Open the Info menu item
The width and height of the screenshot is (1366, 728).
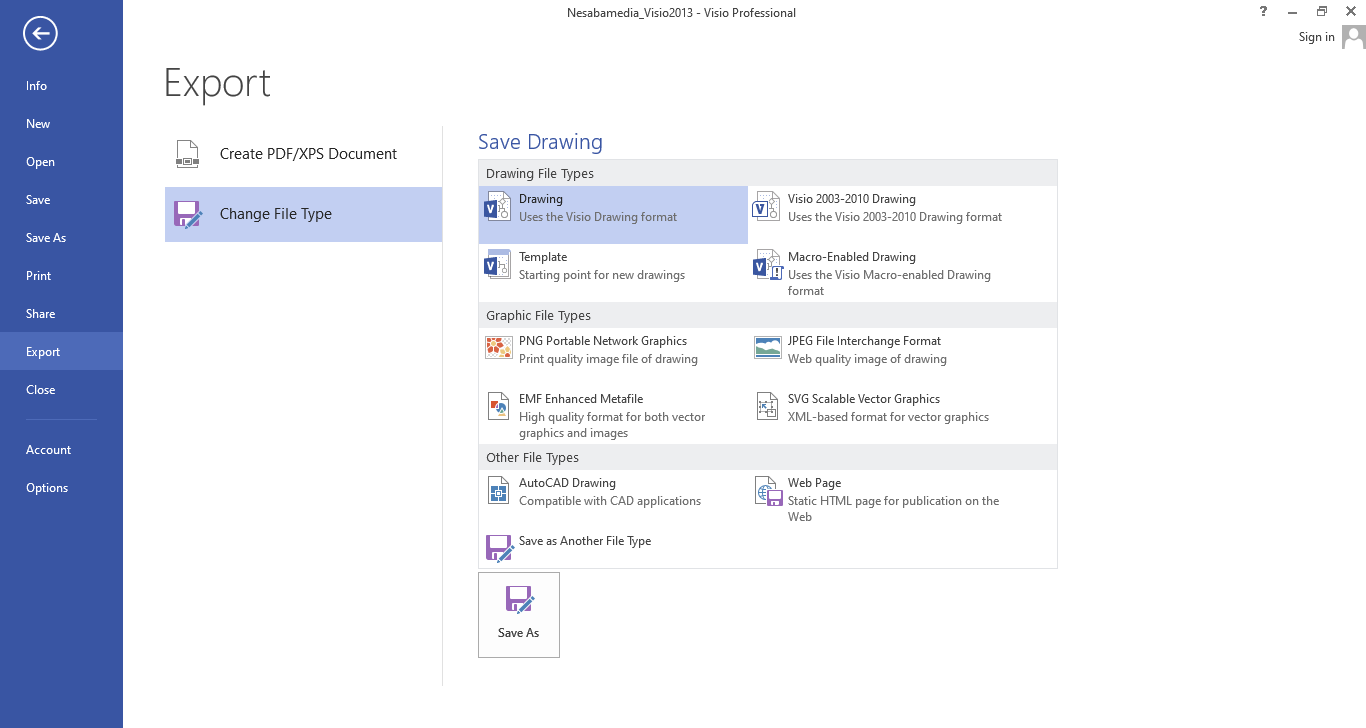(37, 86)
